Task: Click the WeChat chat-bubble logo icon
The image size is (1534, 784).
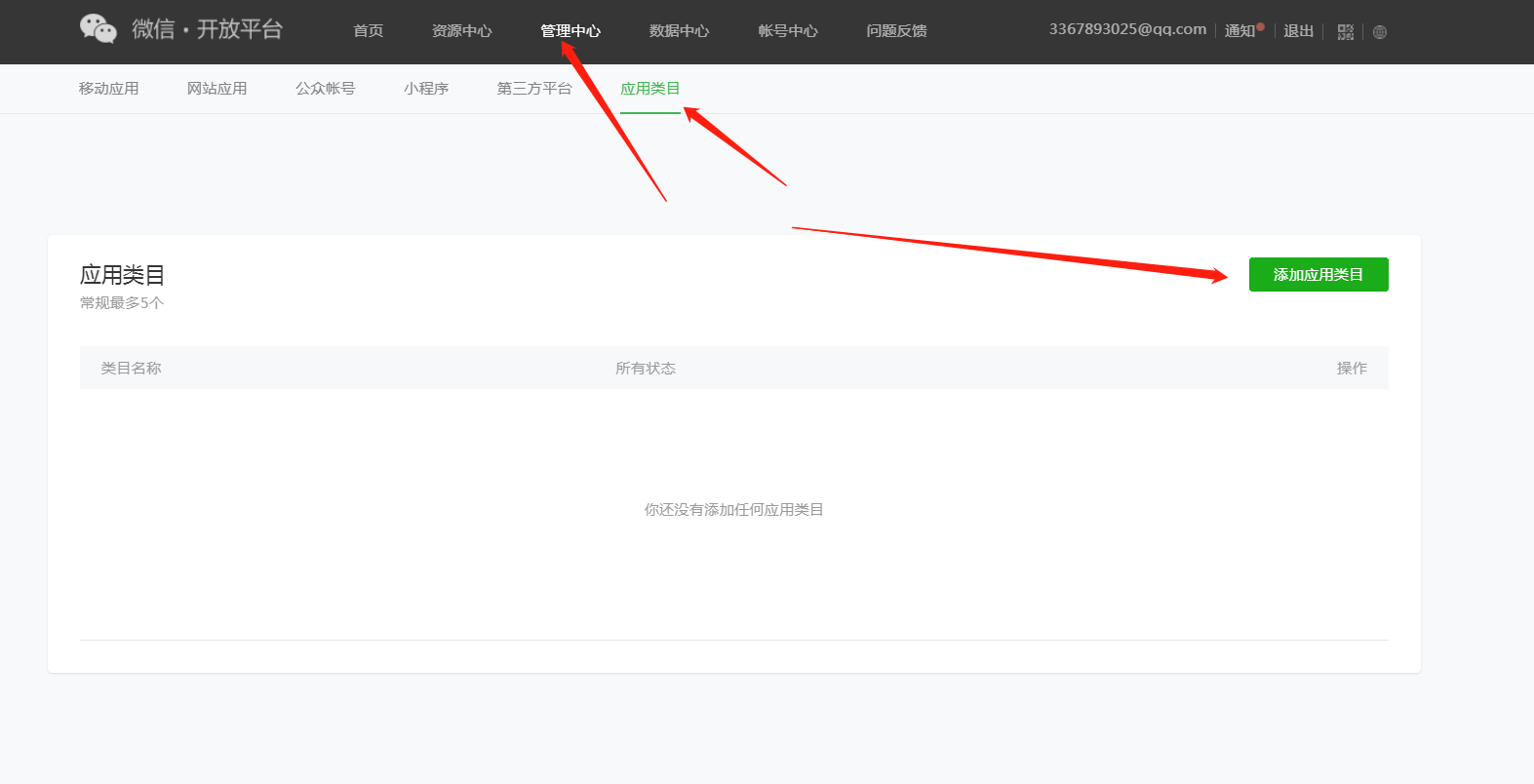Action: pyautogui.click(x=98, y=29)
